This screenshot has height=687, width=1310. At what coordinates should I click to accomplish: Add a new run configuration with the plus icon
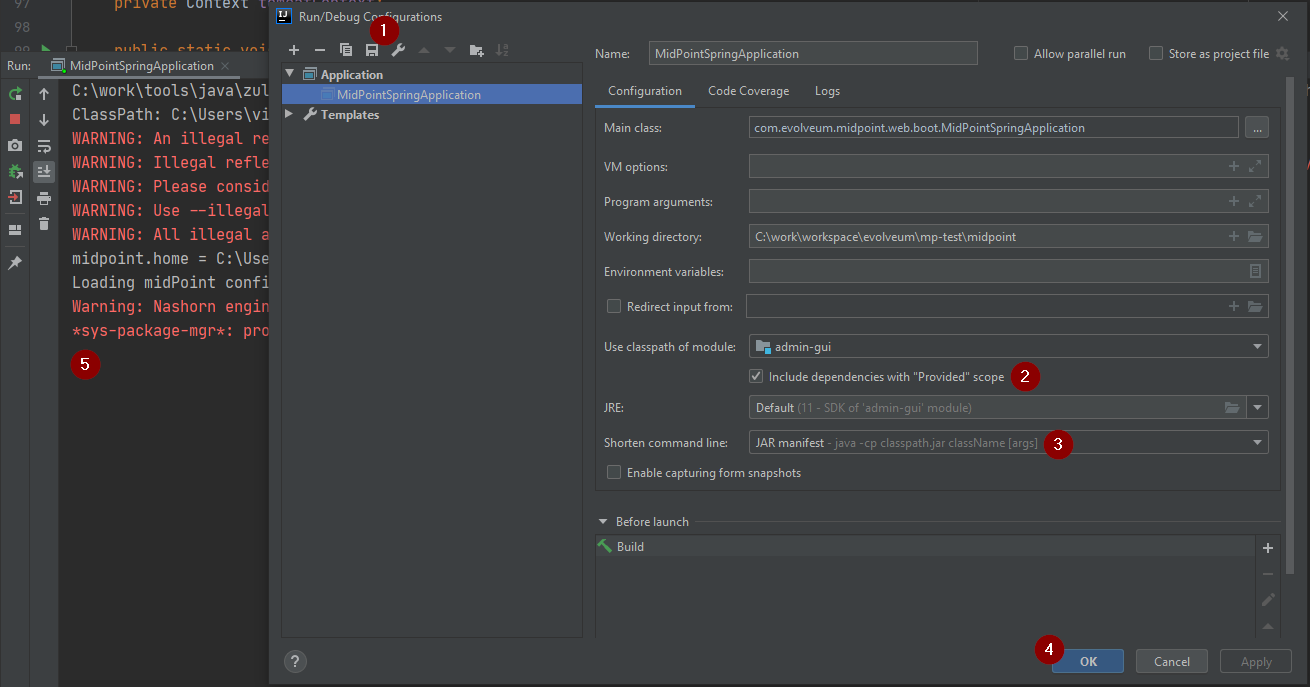[294, 49]
